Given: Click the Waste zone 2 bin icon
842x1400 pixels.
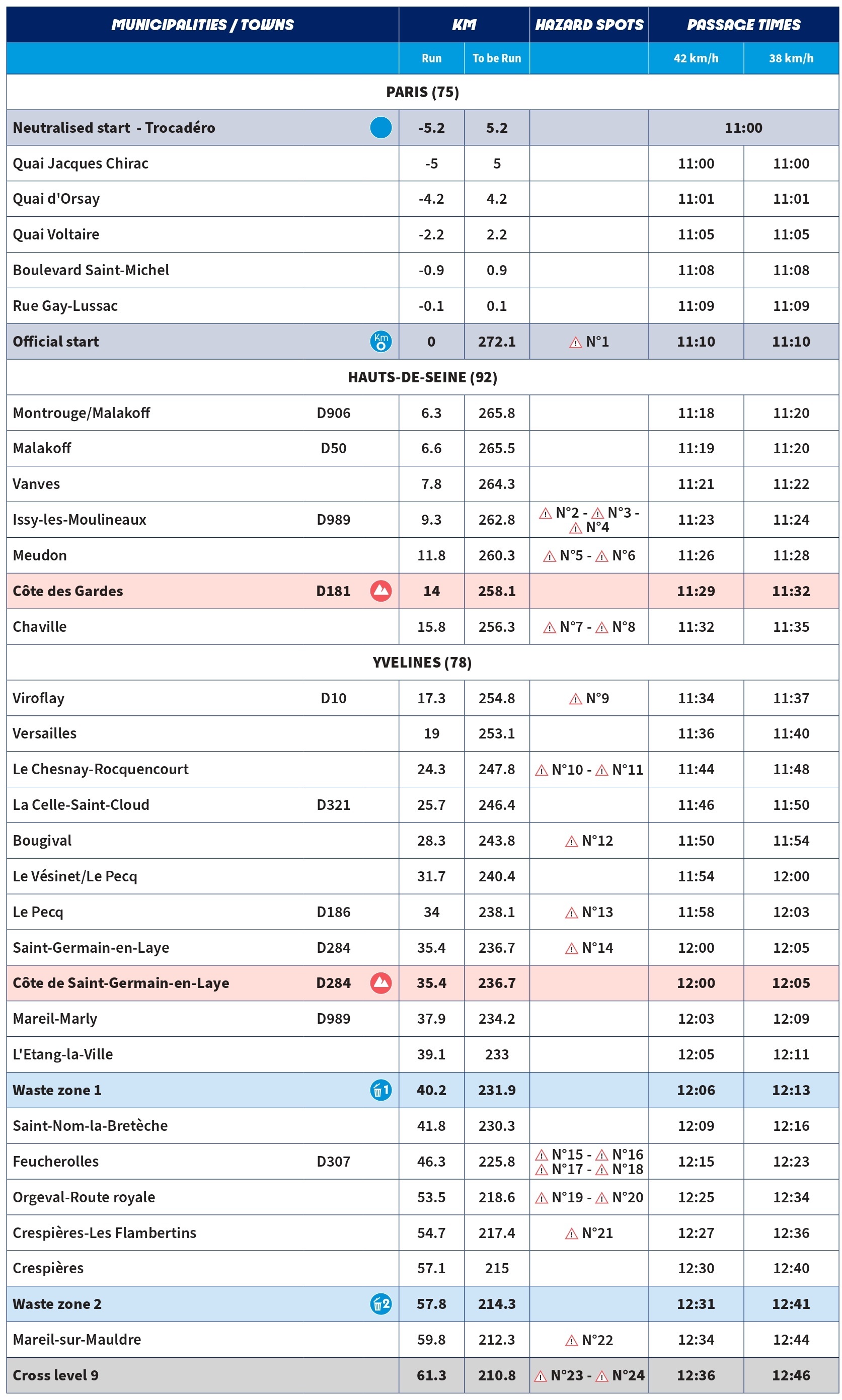Looking at the screenshot, I should tap(380, 1303).
